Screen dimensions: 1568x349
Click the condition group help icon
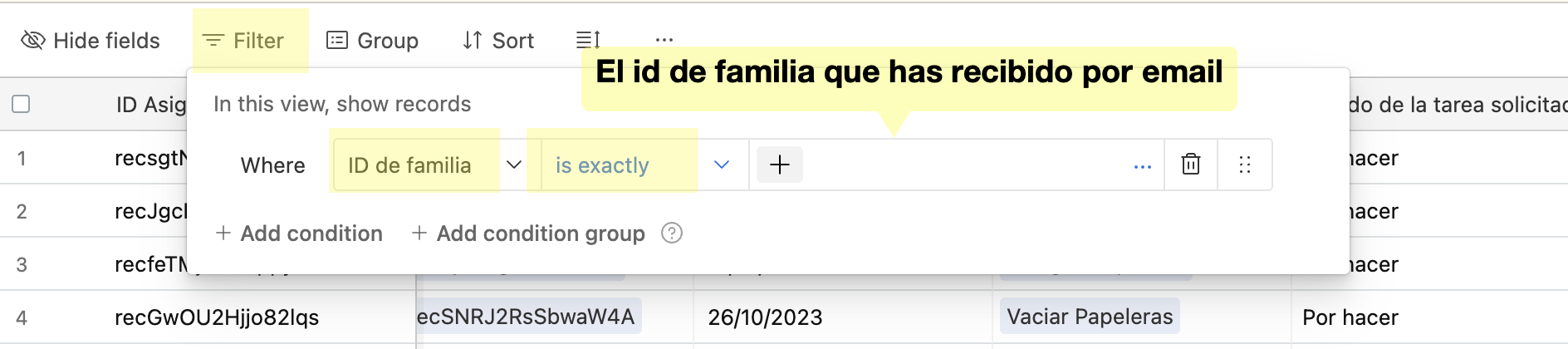point(672,233)
